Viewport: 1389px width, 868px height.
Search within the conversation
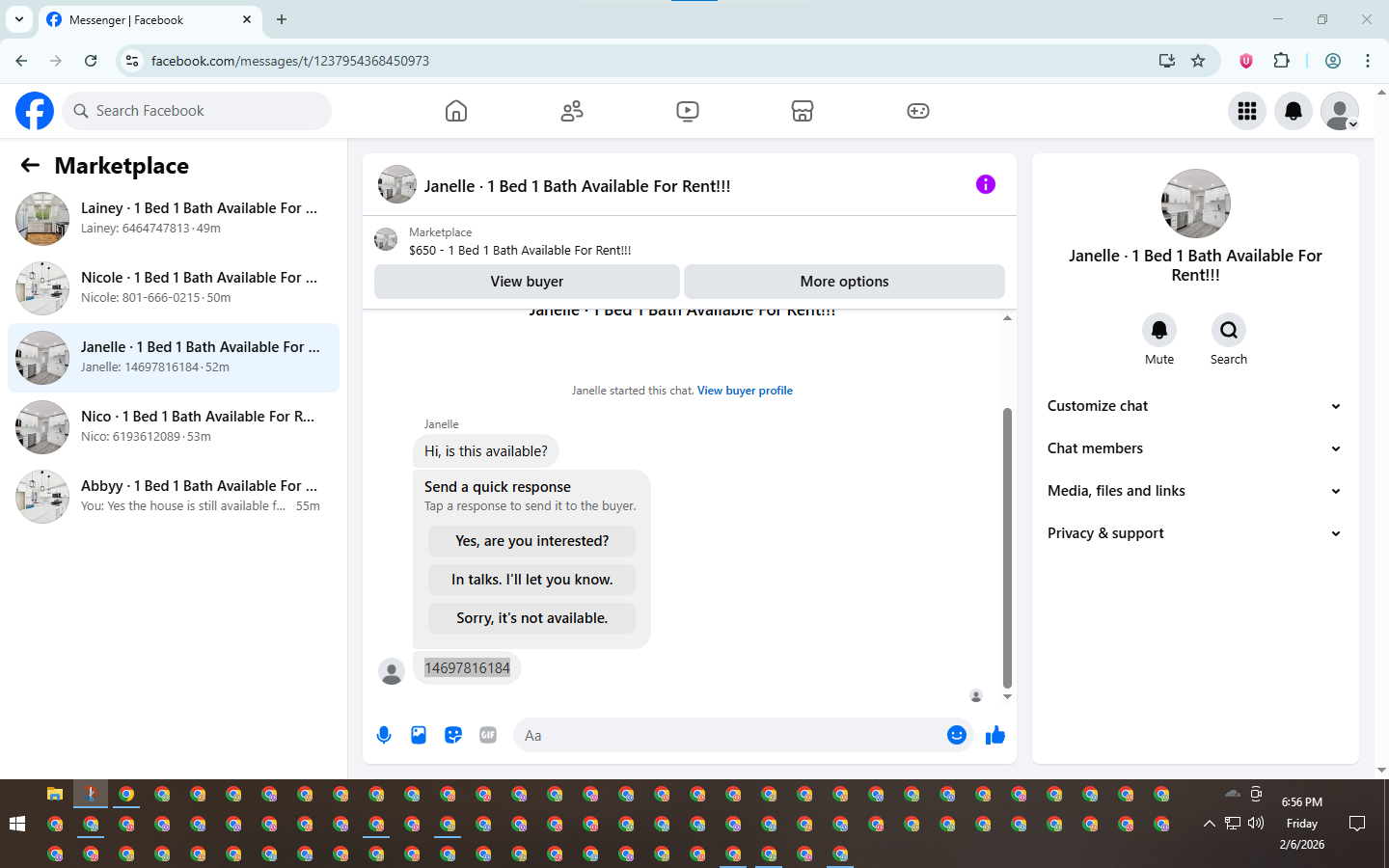click(x=1229, y=330)
